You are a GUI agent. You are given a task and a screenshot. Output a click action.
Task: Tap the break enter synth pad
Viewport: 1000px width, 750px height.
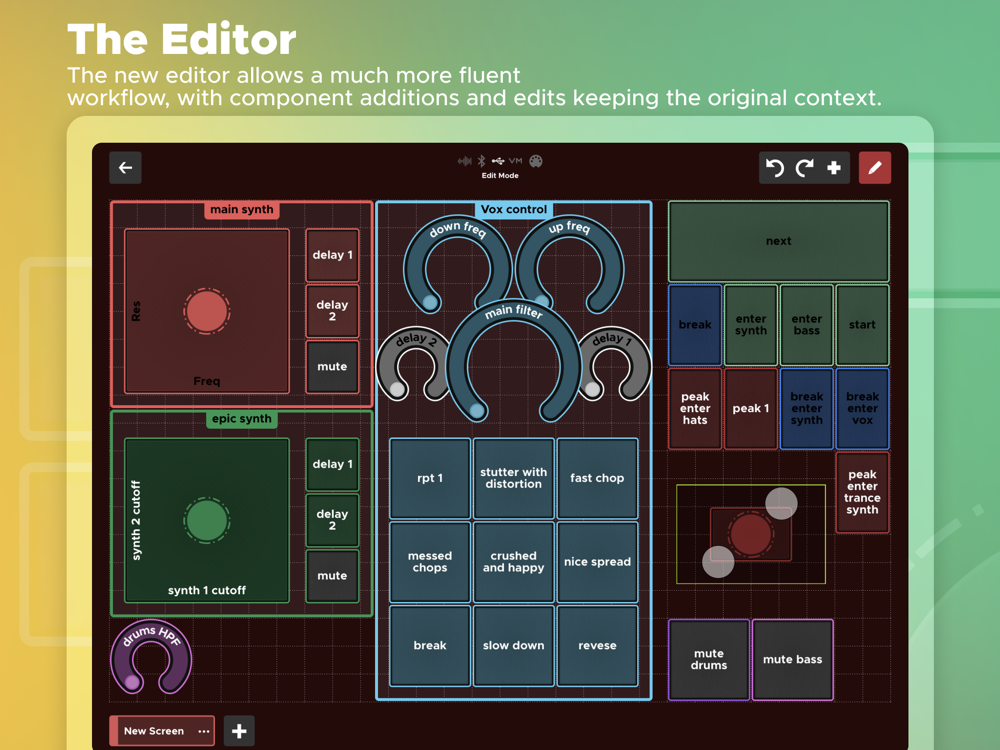coord(807,409)
